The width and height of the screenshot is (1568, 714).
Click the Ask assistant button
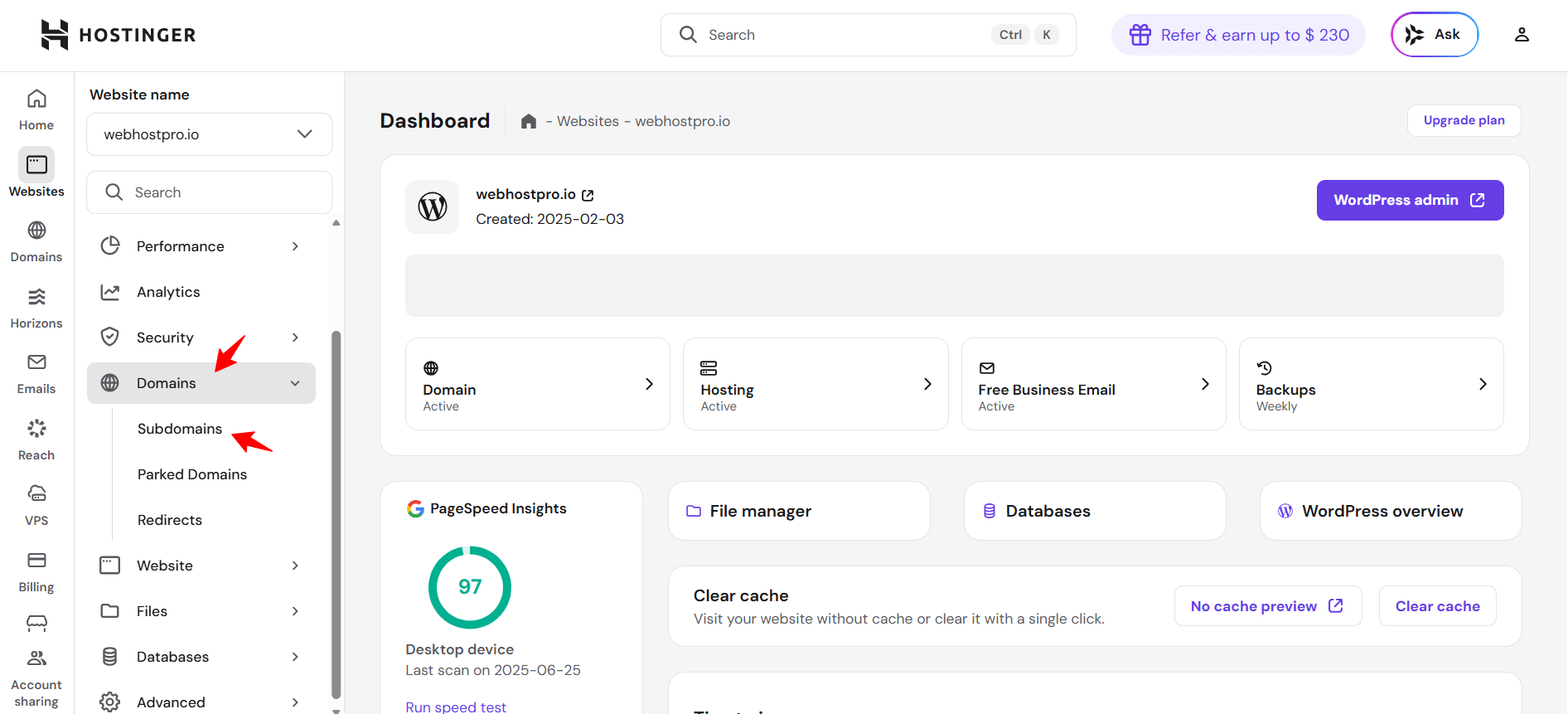(1434, 35)
